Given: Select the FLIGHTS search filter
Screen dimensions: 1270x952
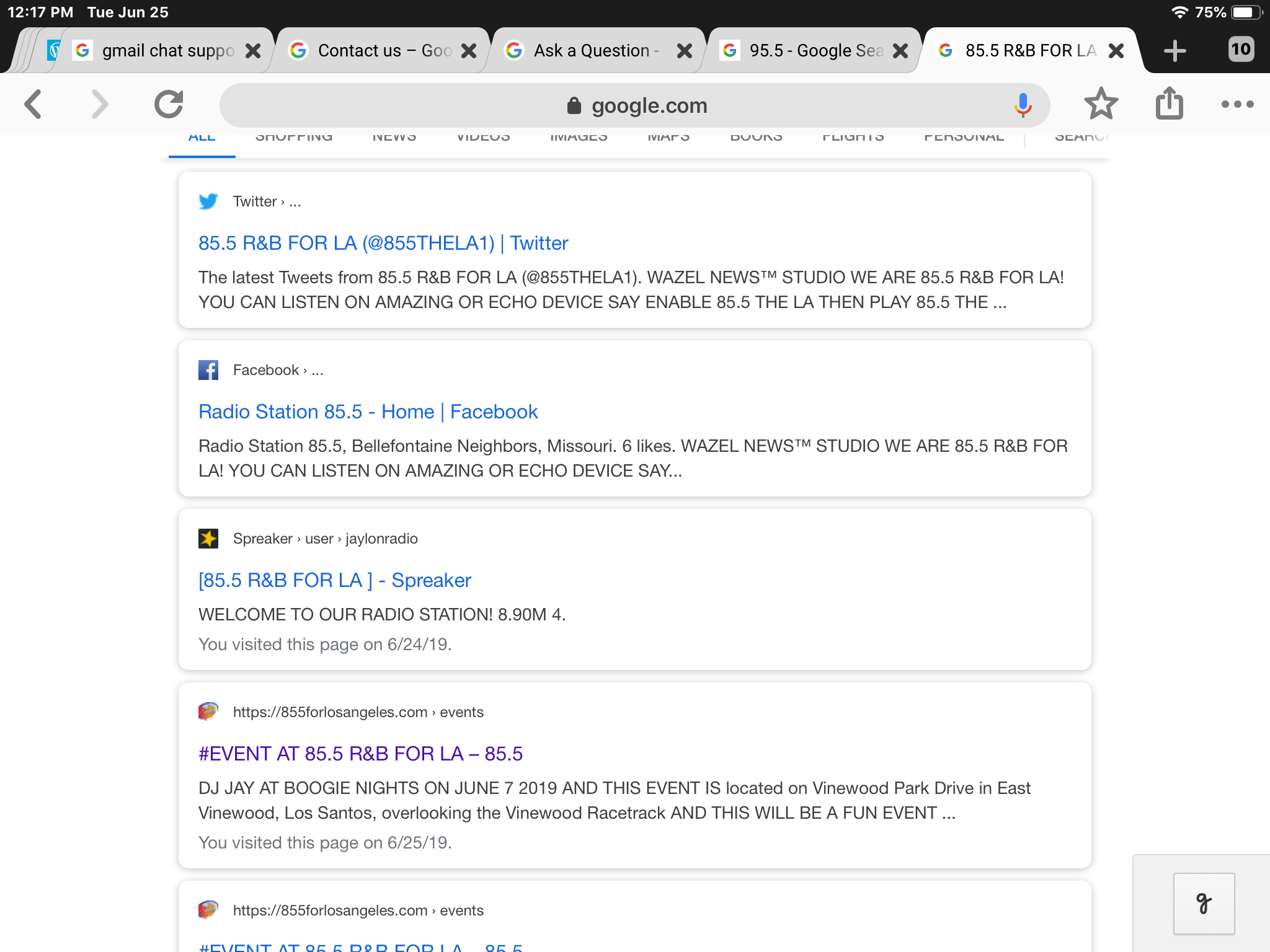Looking at the screenshot, I should 853,138.
